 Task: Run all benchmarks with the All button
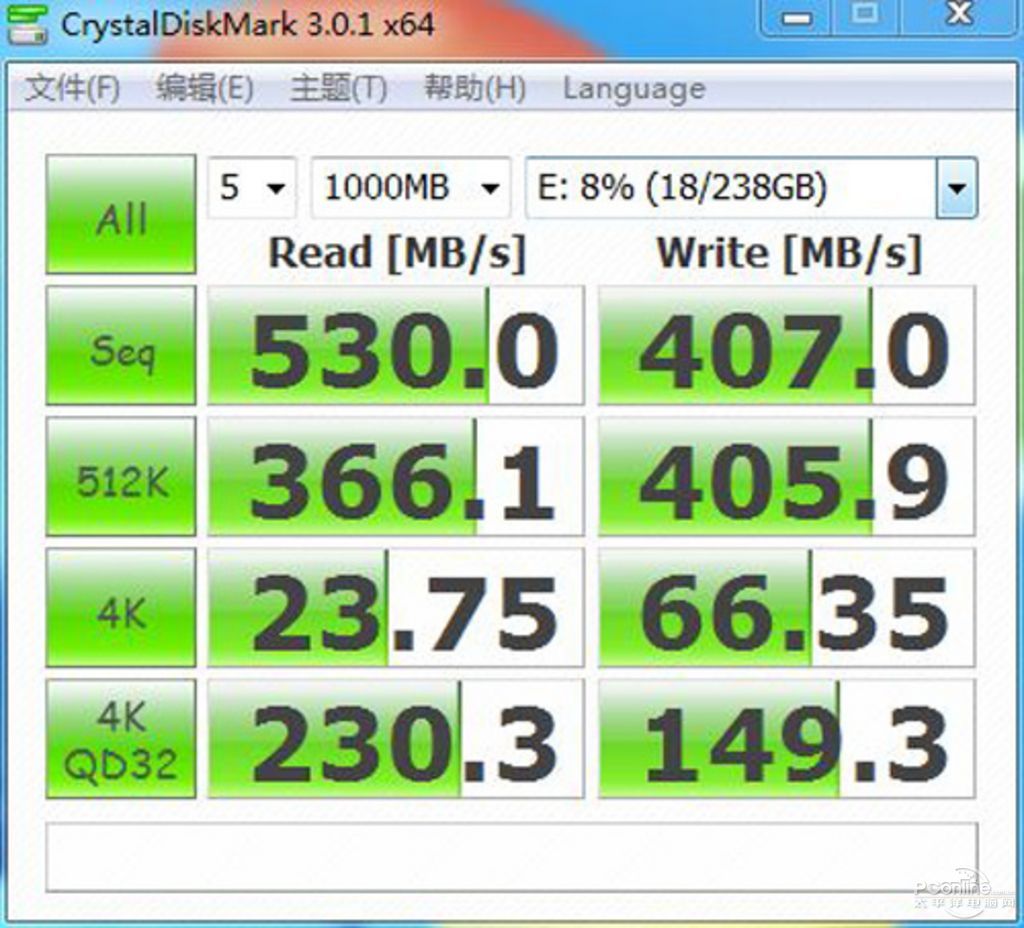(x=121, y=214)
